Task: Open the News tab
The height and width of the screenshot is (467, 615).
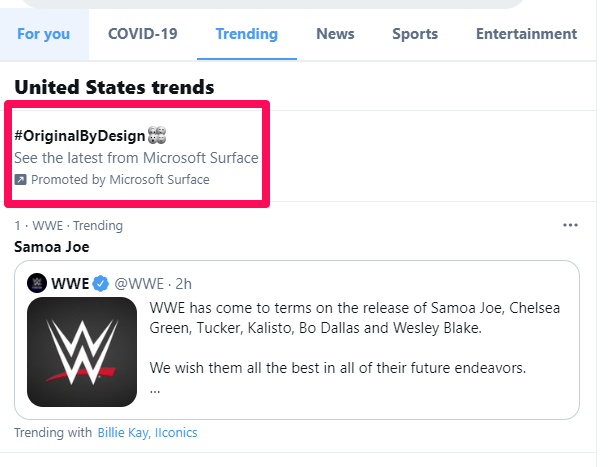Action: [335, 34]
